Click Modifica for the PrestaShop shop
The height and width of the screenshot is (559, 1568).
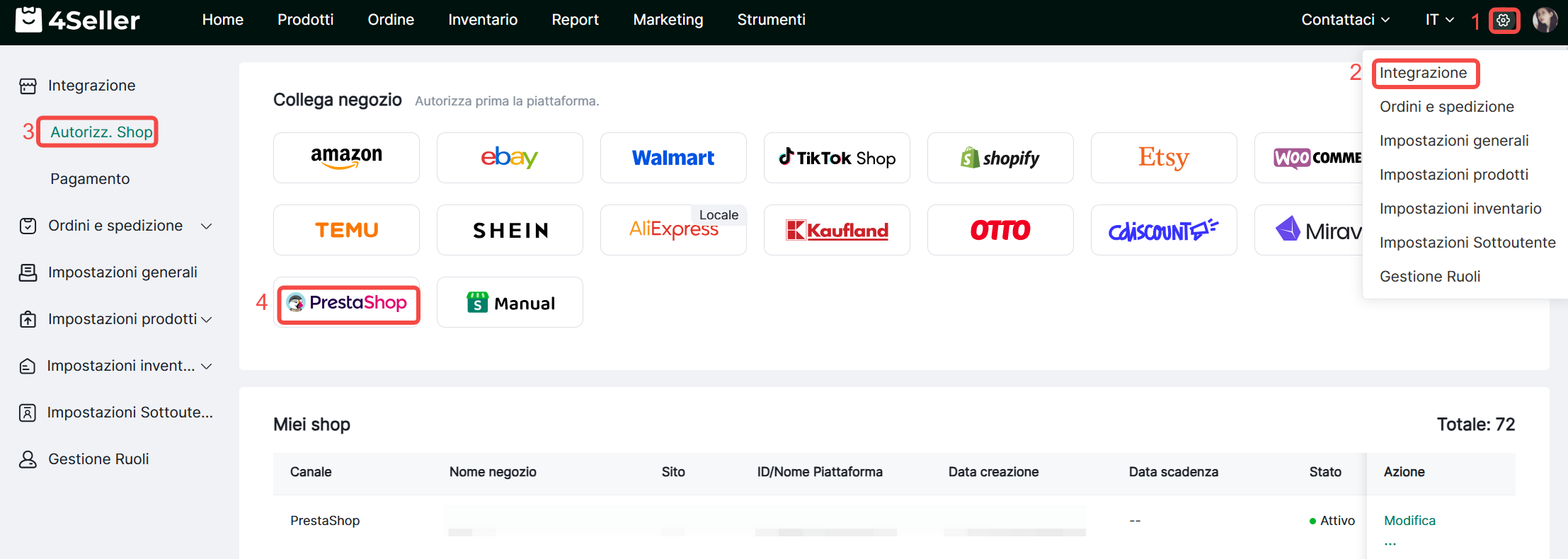(x=1409, y=521)
